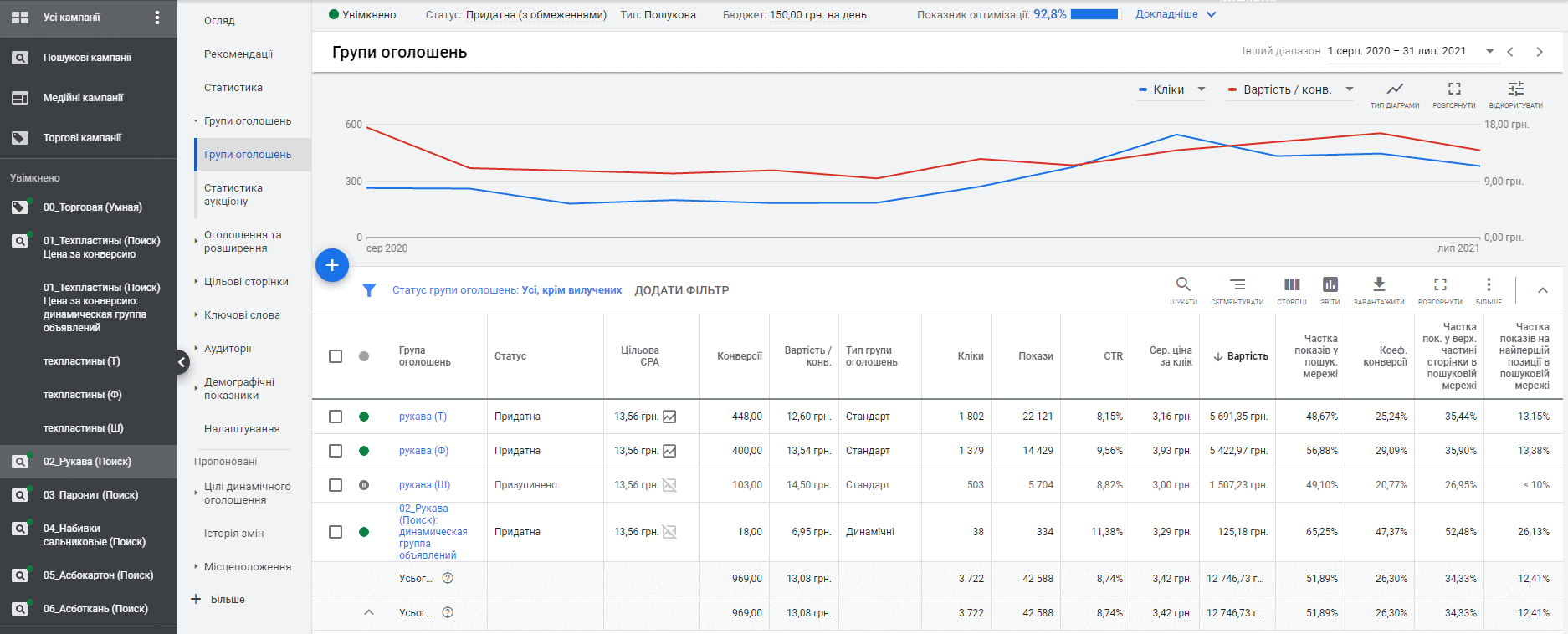Click the blue plus add button
The width and height of the screenshot is (1568, 634).
point(332,265)
